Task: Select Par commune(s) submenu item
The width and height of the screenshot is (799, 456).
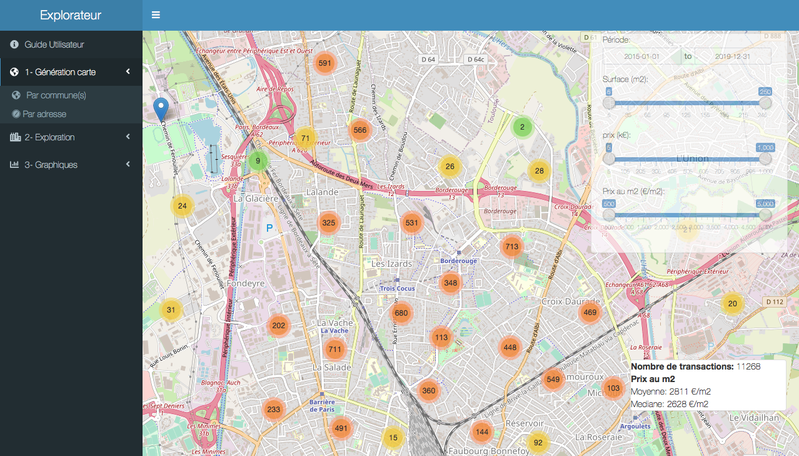Action: (71, 95)
